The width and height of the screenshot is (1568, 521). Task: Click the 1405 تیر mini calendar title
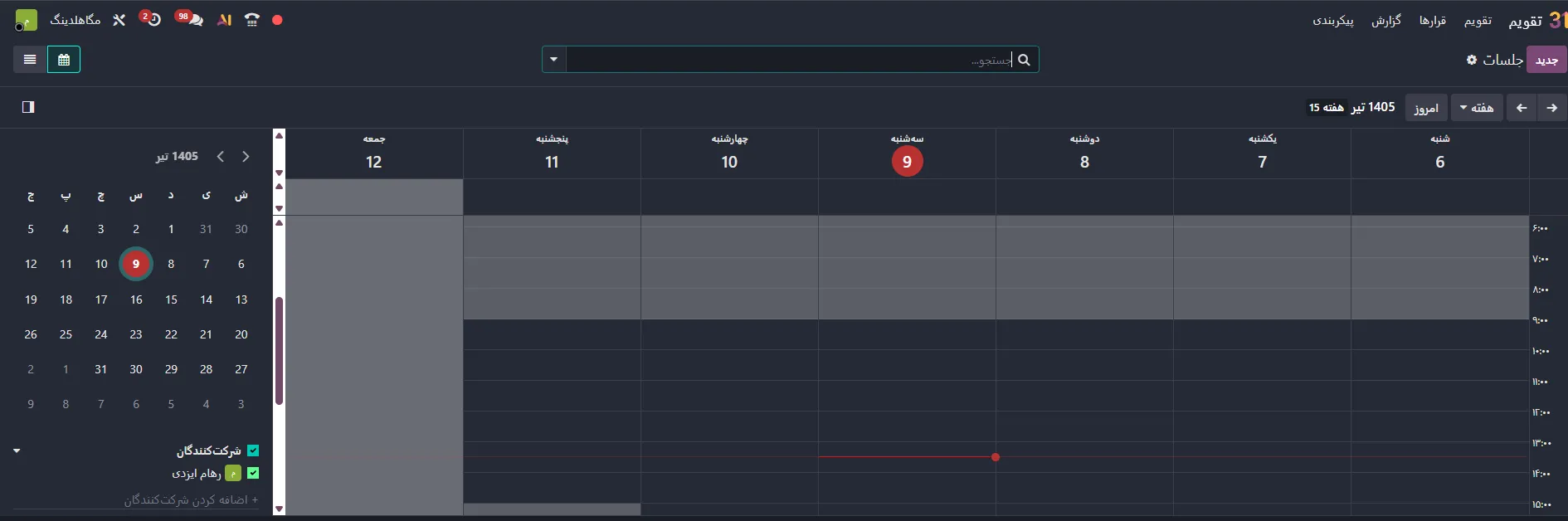(x=177, y=156)
